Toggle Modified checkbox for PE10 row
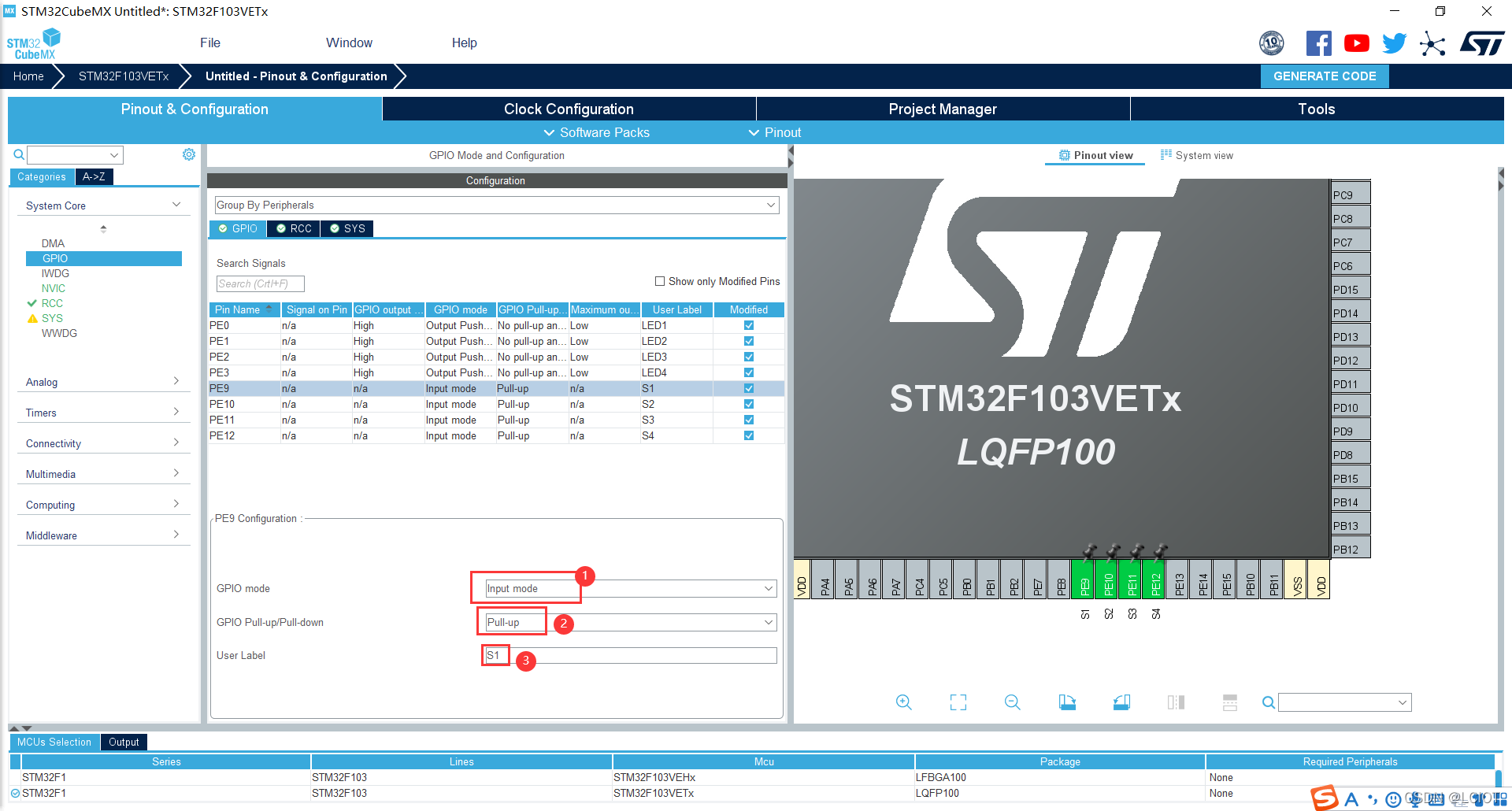The image size is (1512, 811). tap(749, 404)
